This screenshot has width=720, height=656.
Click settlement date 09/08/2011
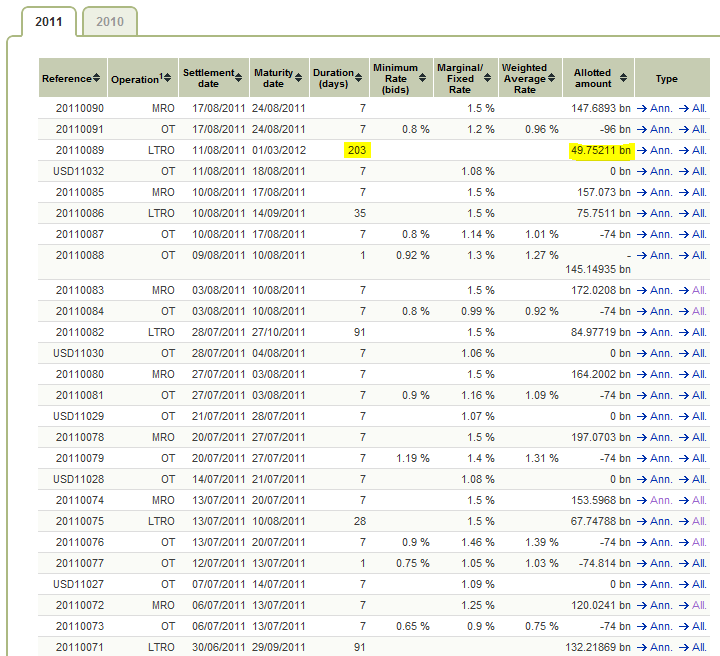point(219,256)
